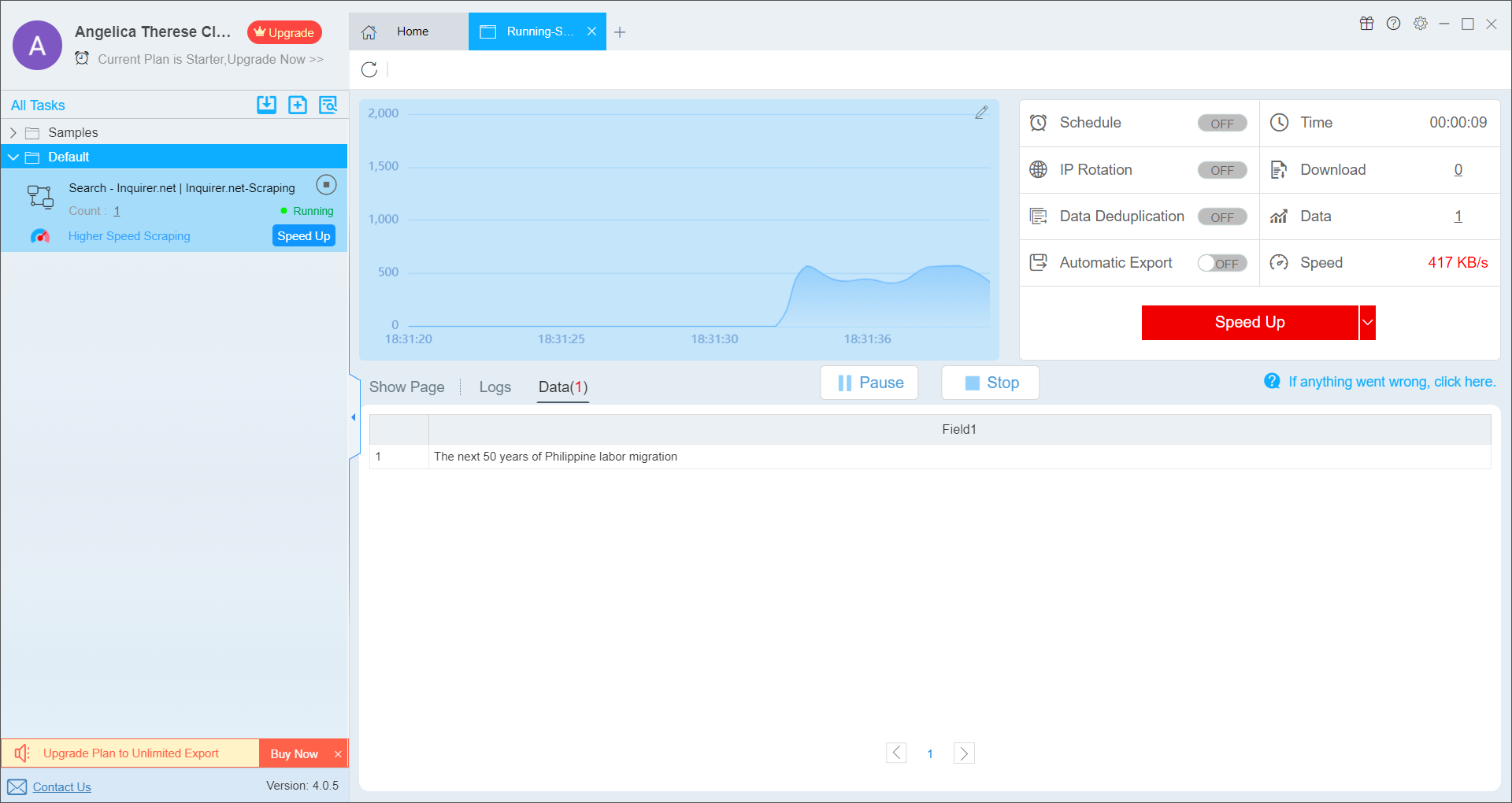Open the red Speed Up dropdown arrow
Viewport: 1512px width, 803px height.
coord(1367,323)
